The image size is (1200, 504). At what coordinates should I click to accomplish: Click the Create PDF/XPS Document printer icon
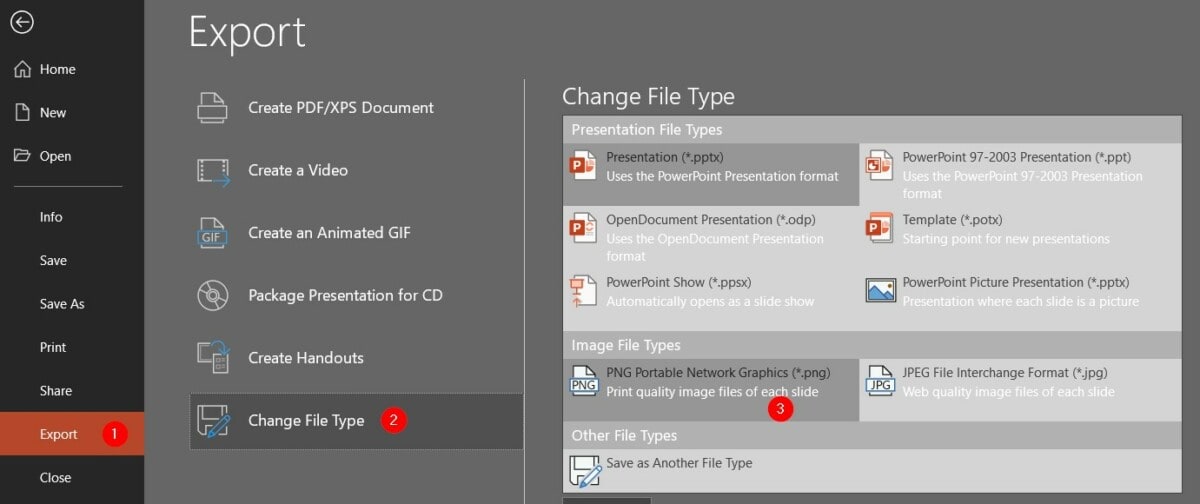tap(214, 108)
